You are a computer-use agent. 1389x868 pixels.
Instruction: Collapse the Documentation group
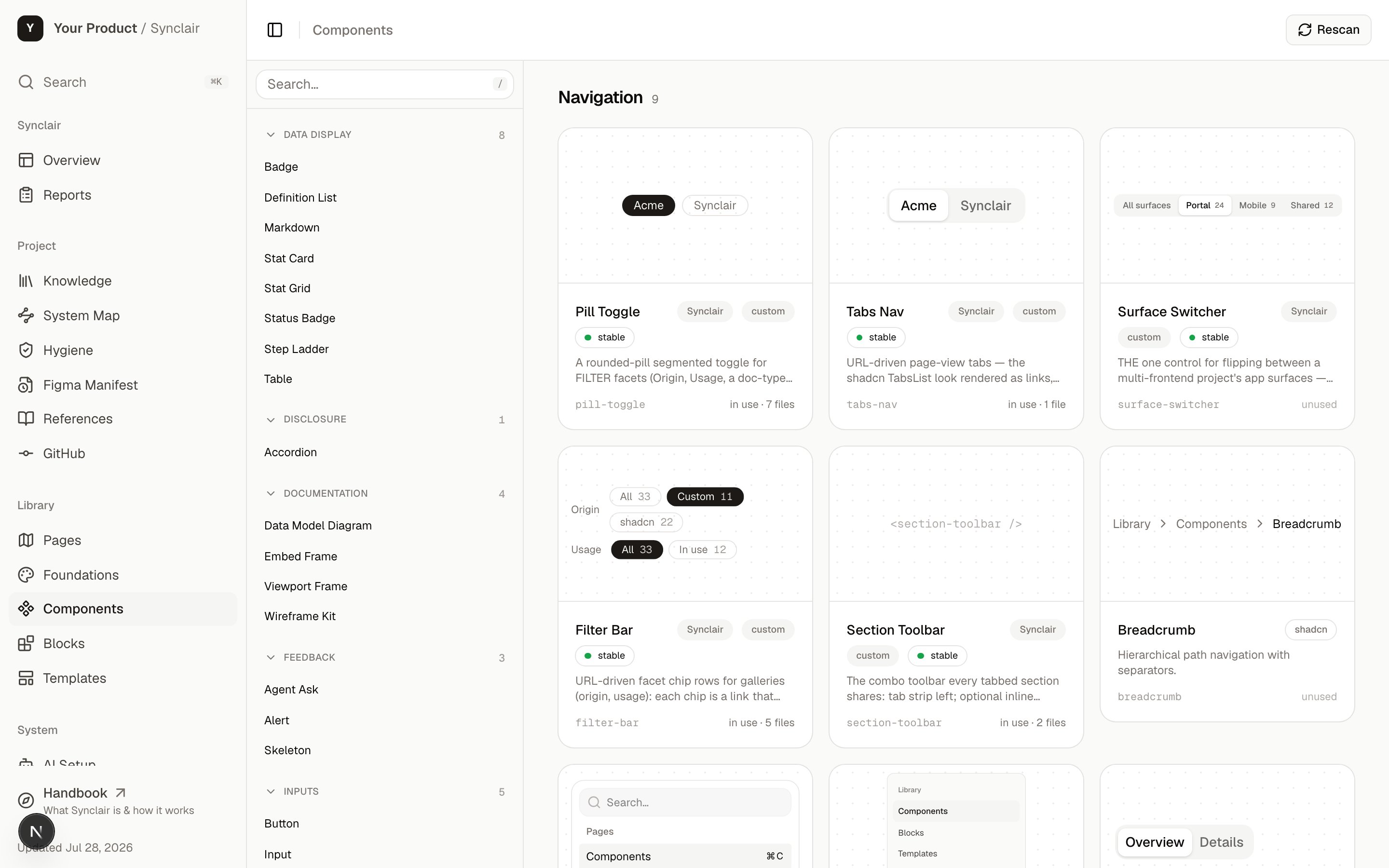point(384,493)
